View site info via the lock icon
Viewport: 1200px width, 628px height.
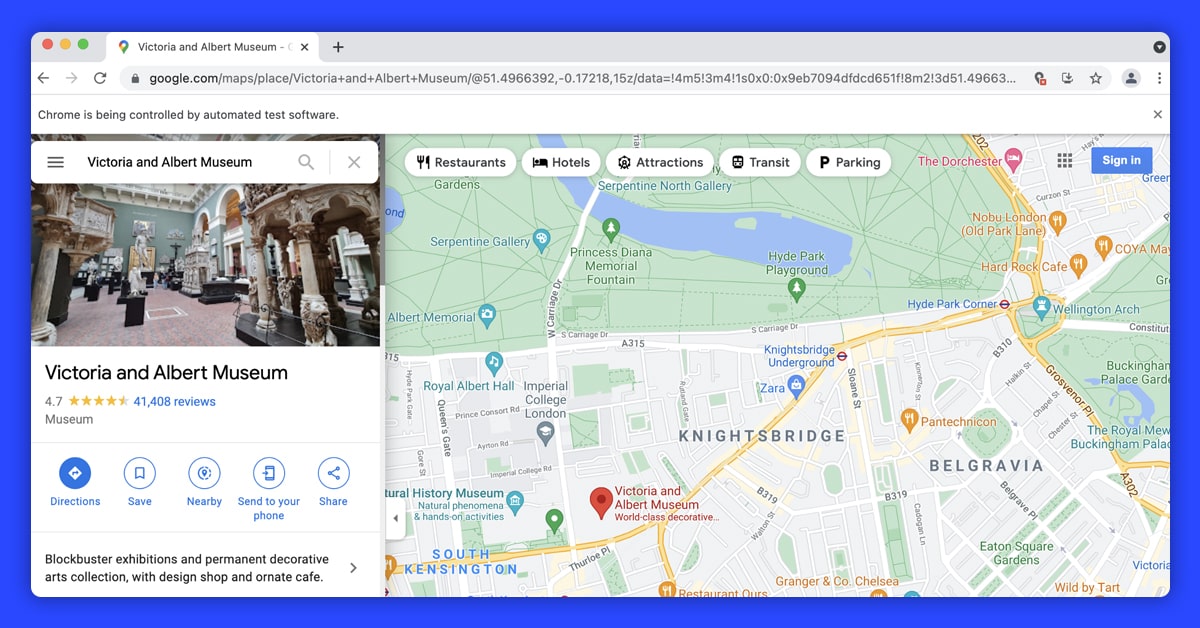[134, 78]
